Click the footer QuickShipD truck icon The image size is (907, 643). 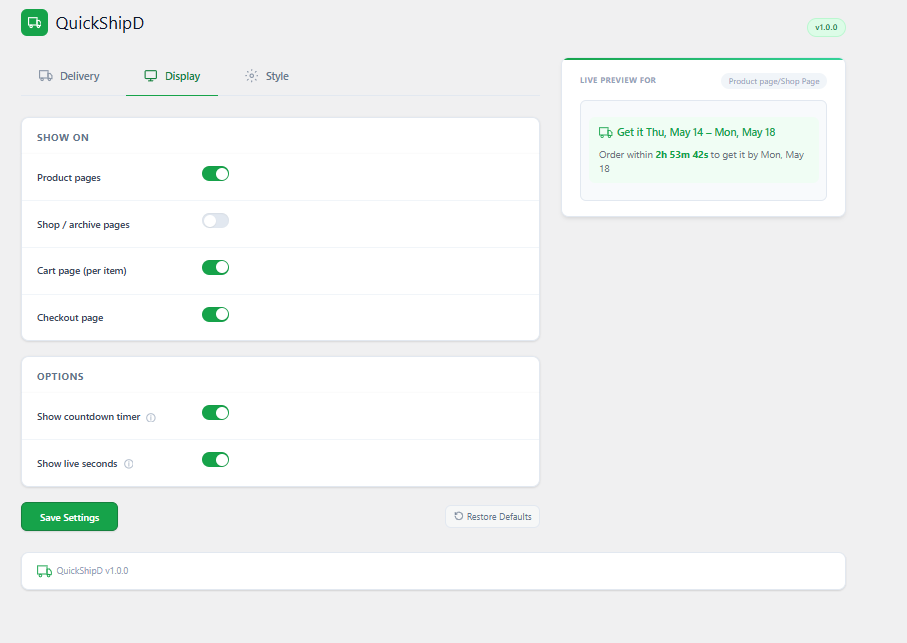(x=44, y=571)
